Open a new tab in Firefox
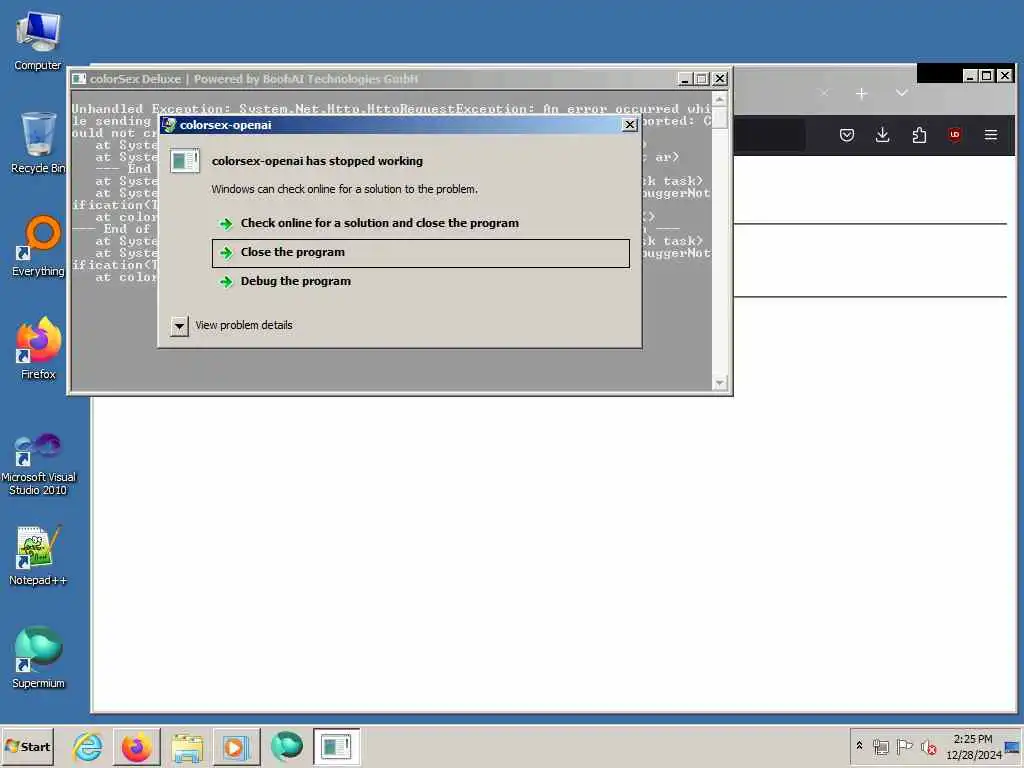The width and height of the screenshot is (1024, 768). 861,94
